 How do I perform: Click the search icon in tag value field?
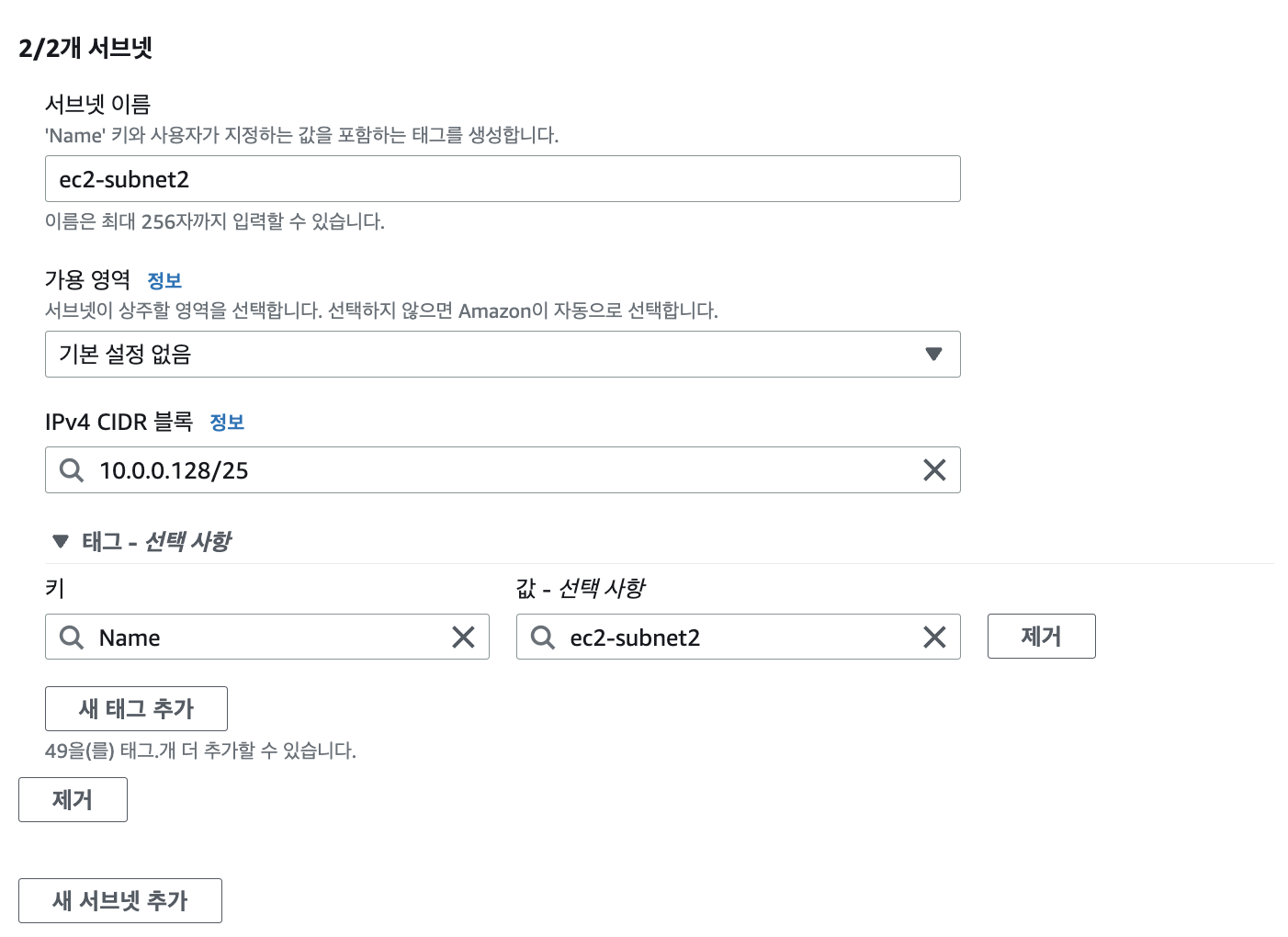coord(543,638)
